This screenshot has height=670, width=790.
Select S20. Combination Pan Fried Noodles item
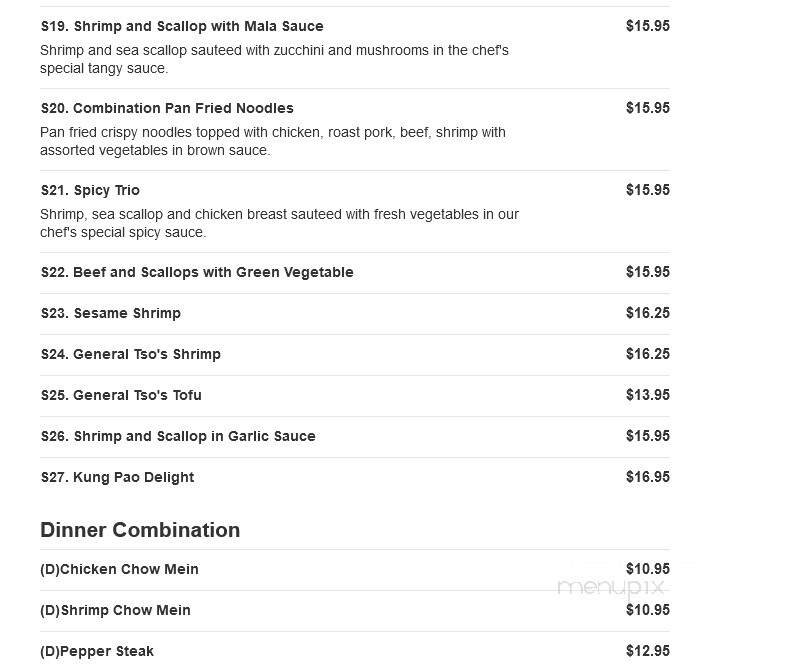tap(167, 108)
